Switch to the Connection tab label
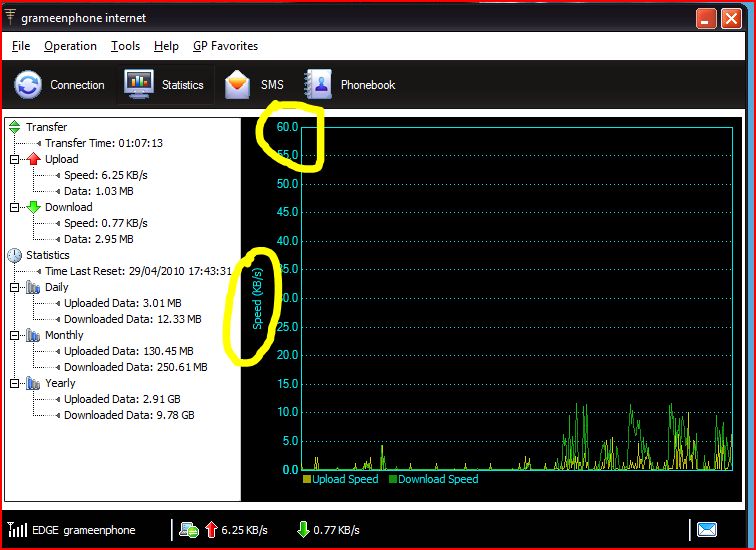The height and width of the screenshot is (550, 756). click(x=77, y=85)
